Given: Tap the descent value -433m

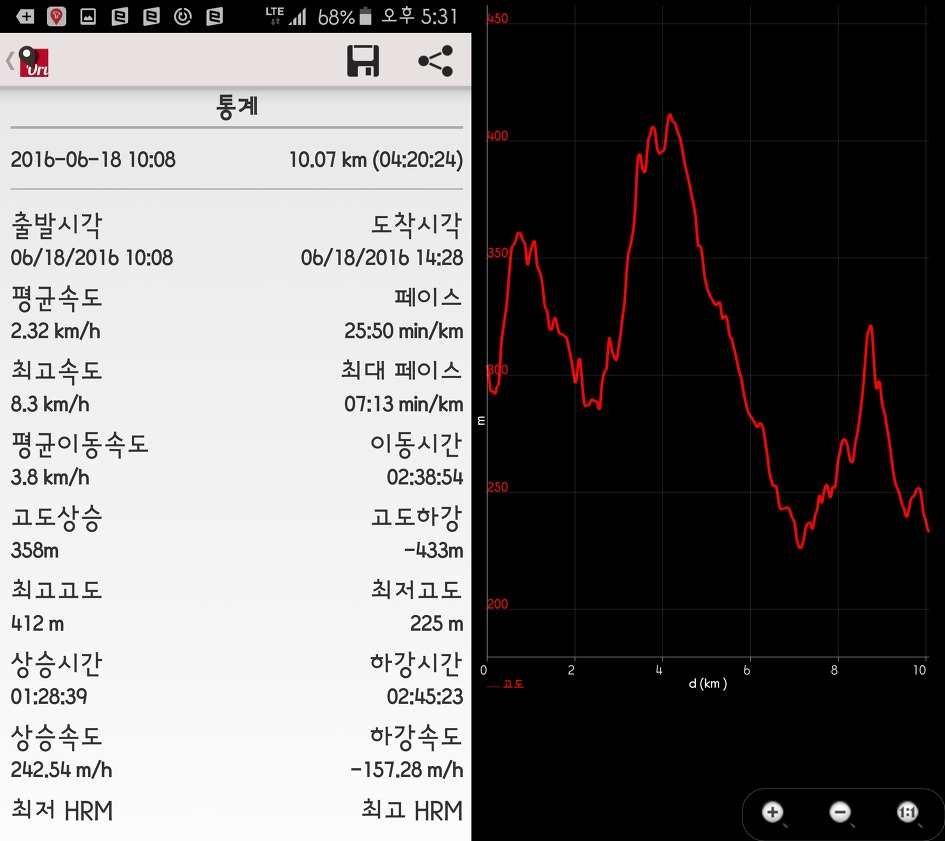Looking at the screenshot, I should pos(433,550).
